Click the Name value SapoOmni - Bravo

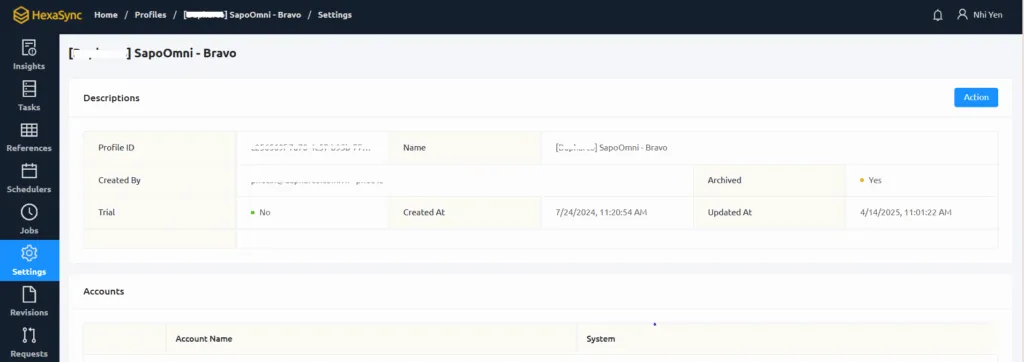click(x=611, y=148)
